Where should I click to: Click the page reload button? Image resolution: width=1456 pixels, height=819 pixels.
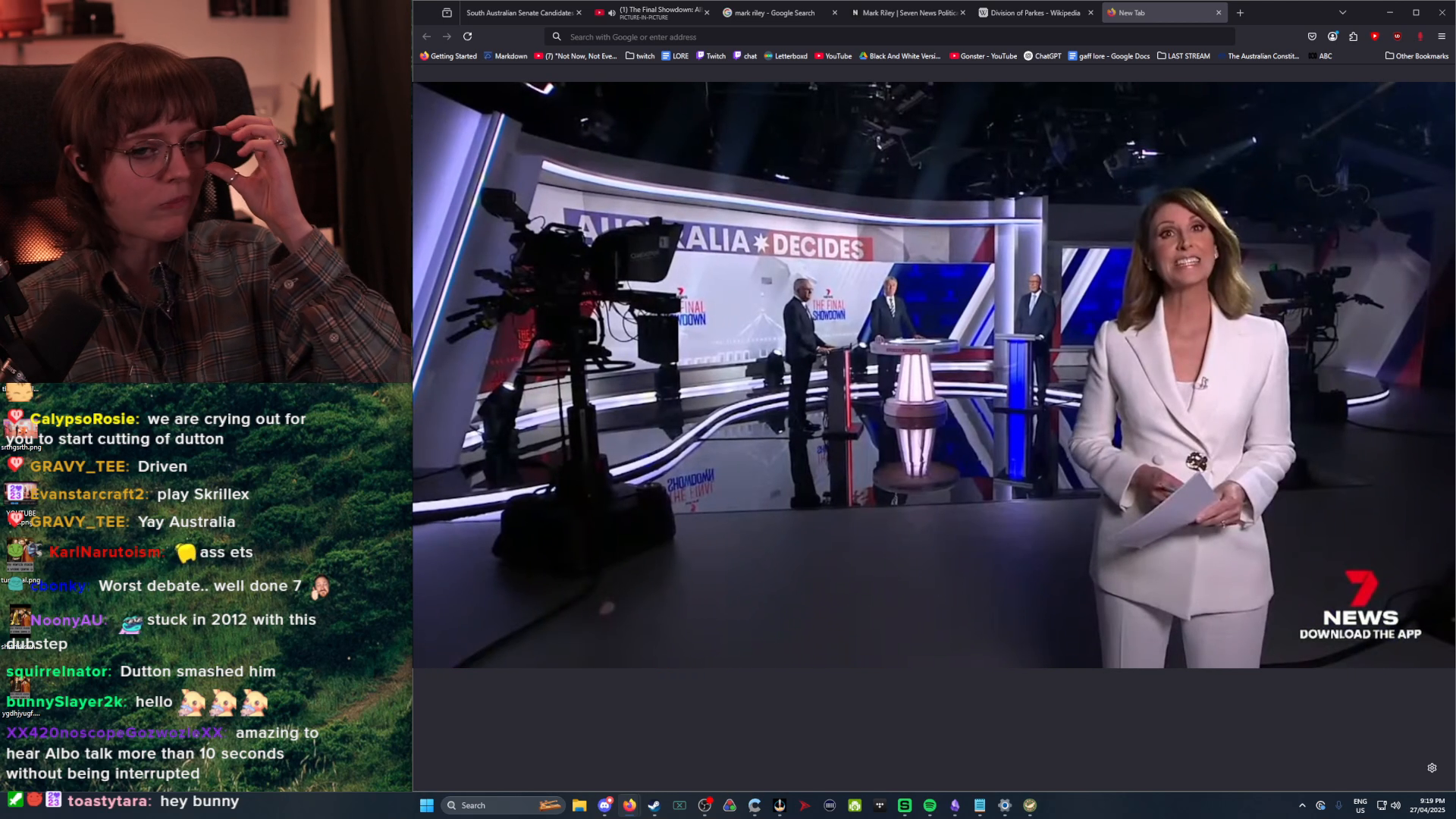coord(468,36)
